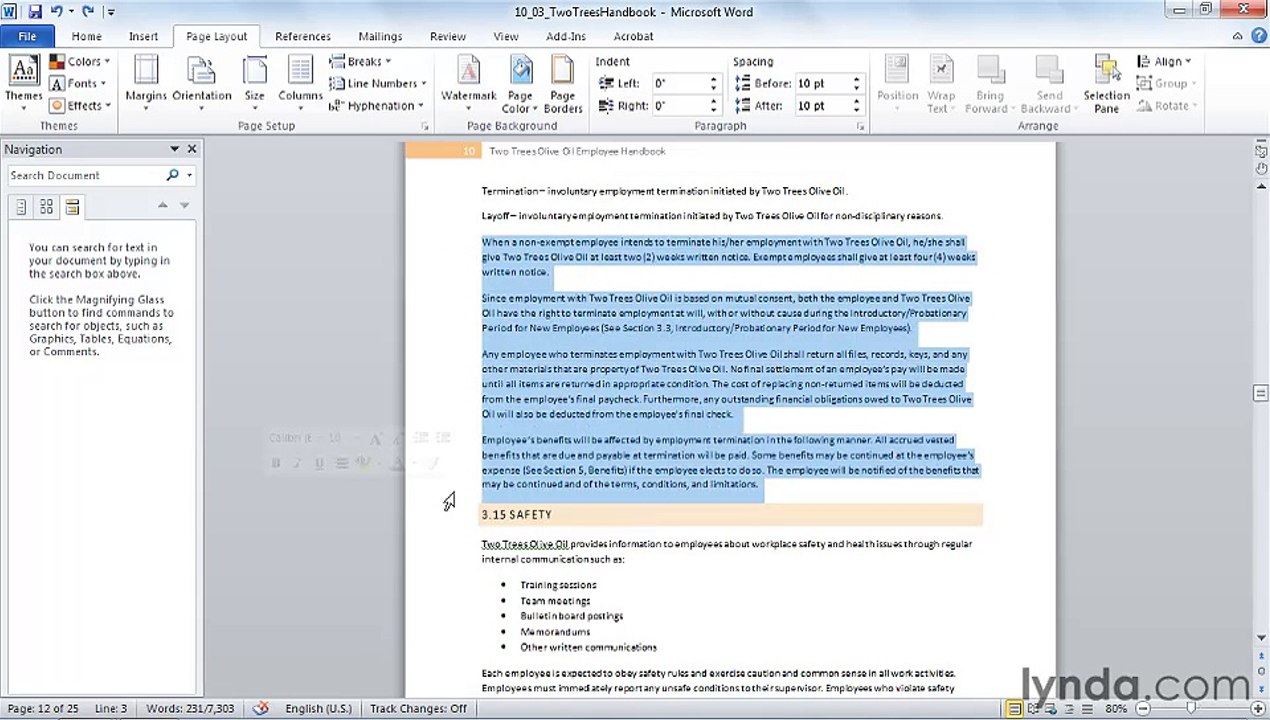The width and height of the screenshot is (1270, 720).
Task: Click the Page: 12 of 25 status
Action: (x=43, y=708)
